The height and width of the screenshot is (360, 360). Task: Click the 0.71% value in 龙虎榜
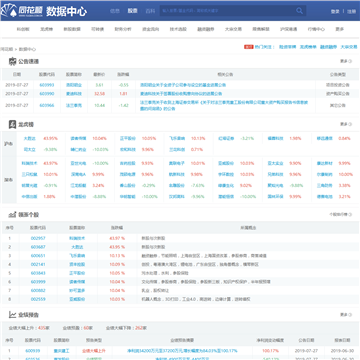[197, 149]
